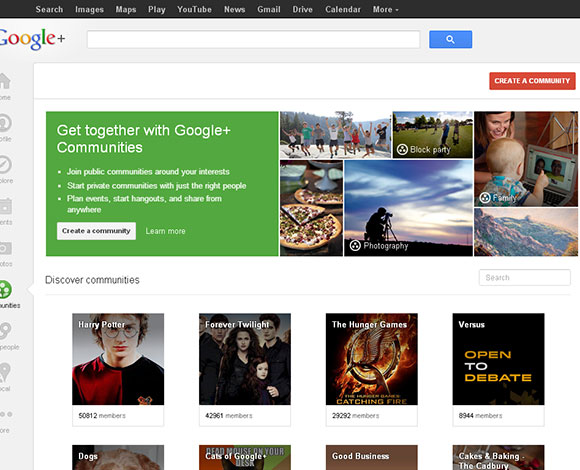The image size is (580, 470).
Task: Open Images in the top navigation bar
Action: tap(90, 9)
